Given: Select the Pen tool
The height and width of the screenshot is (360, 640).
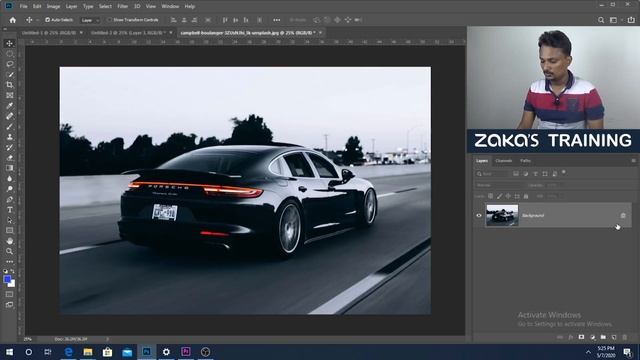Looking at the screenshot, I should tap(9, 200).
